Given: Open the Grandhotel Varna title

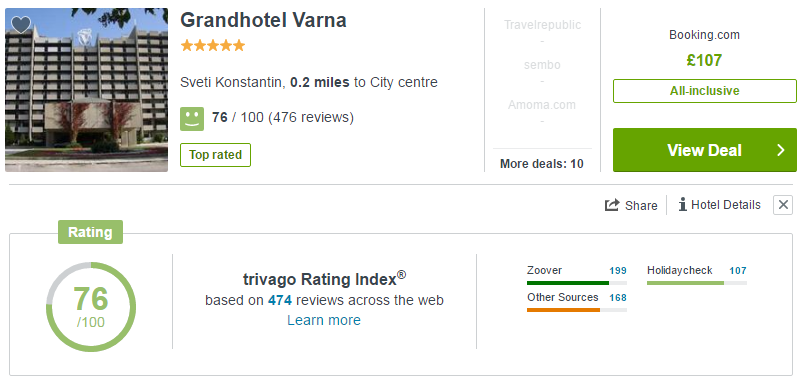Looking at the screenshot, I should click(263, 20).
